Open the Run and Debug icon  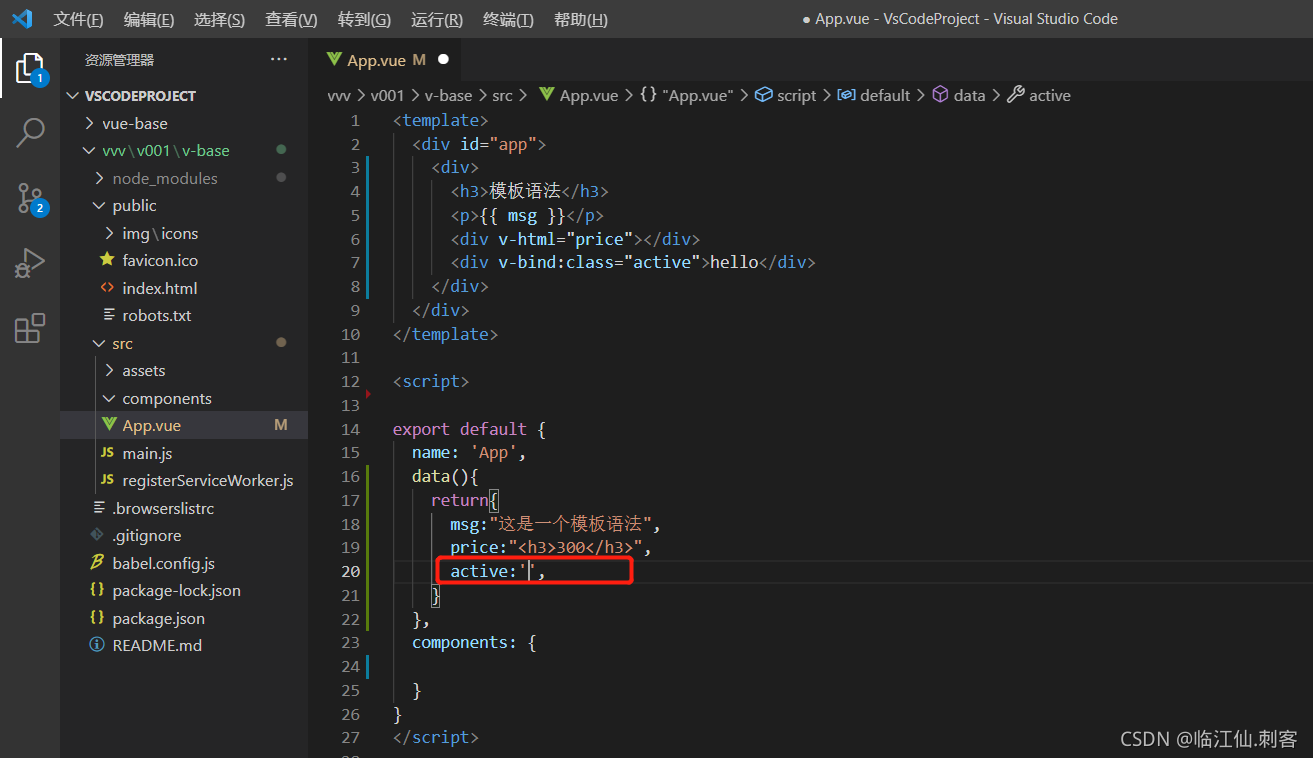pos(30,264)
